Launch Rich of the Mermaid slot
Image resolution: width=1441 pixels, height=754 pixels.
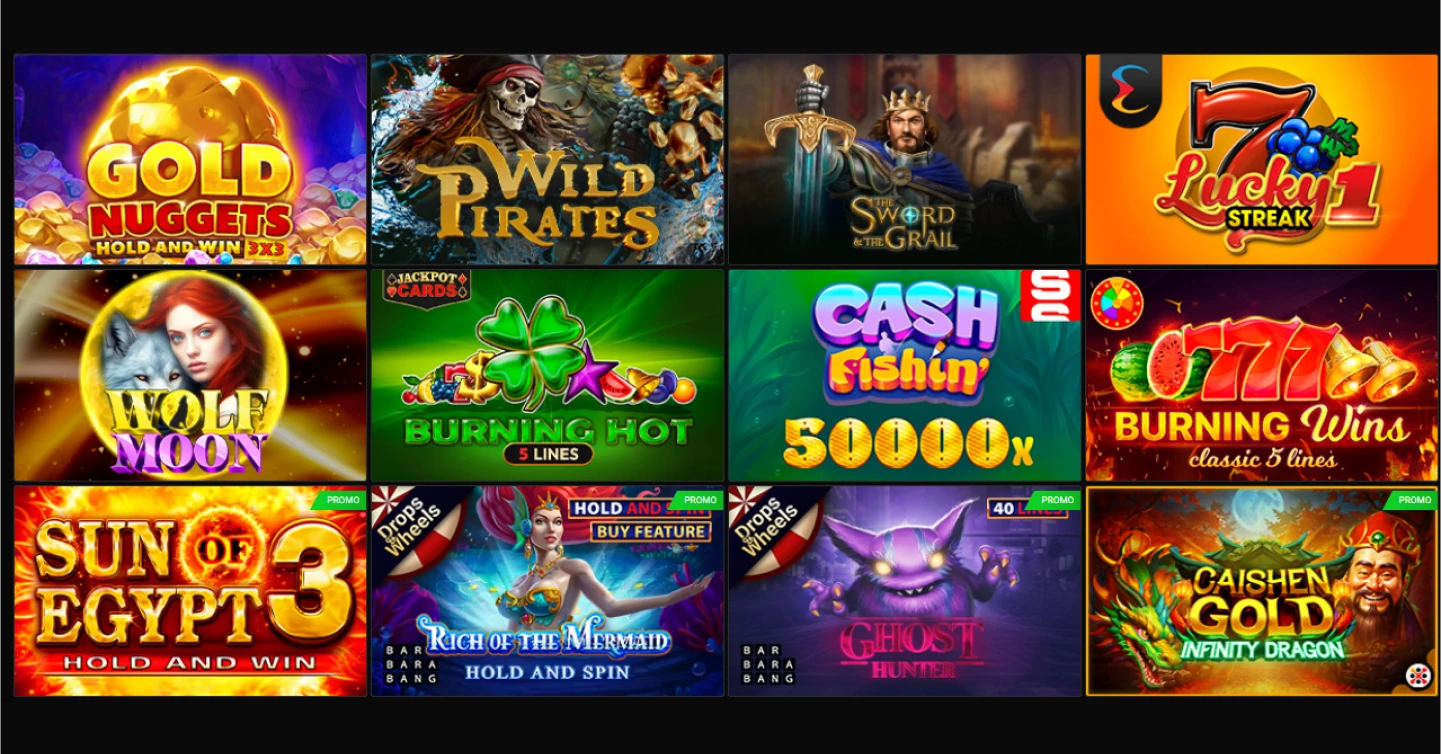(x=547, y=591)
